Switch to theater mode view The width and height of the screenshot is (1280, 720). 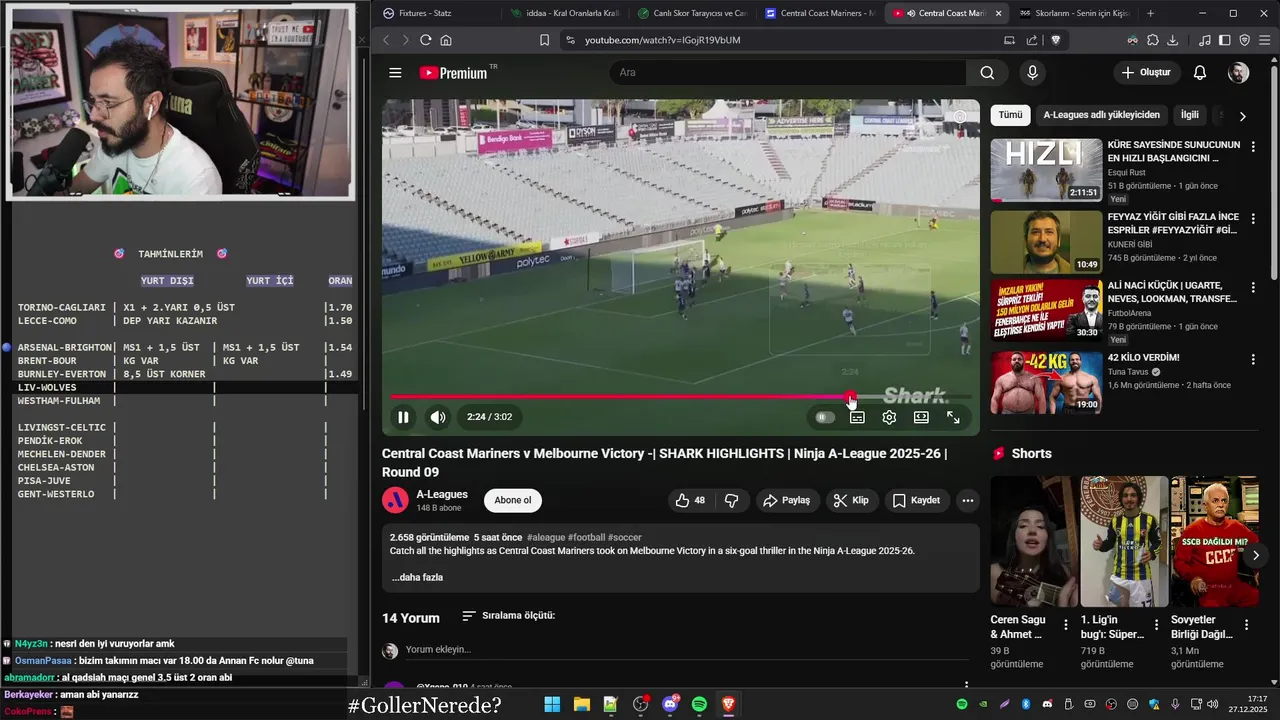coord(921,417)
